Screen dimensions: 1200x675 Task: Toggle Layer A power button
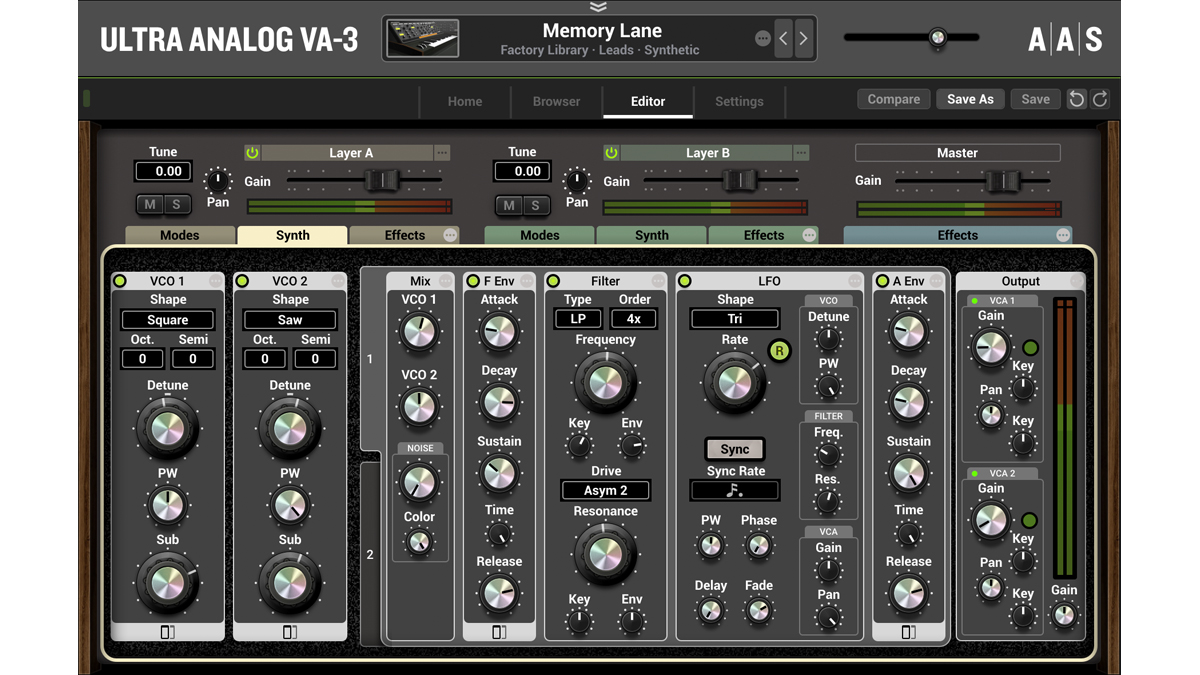point(252,153)
